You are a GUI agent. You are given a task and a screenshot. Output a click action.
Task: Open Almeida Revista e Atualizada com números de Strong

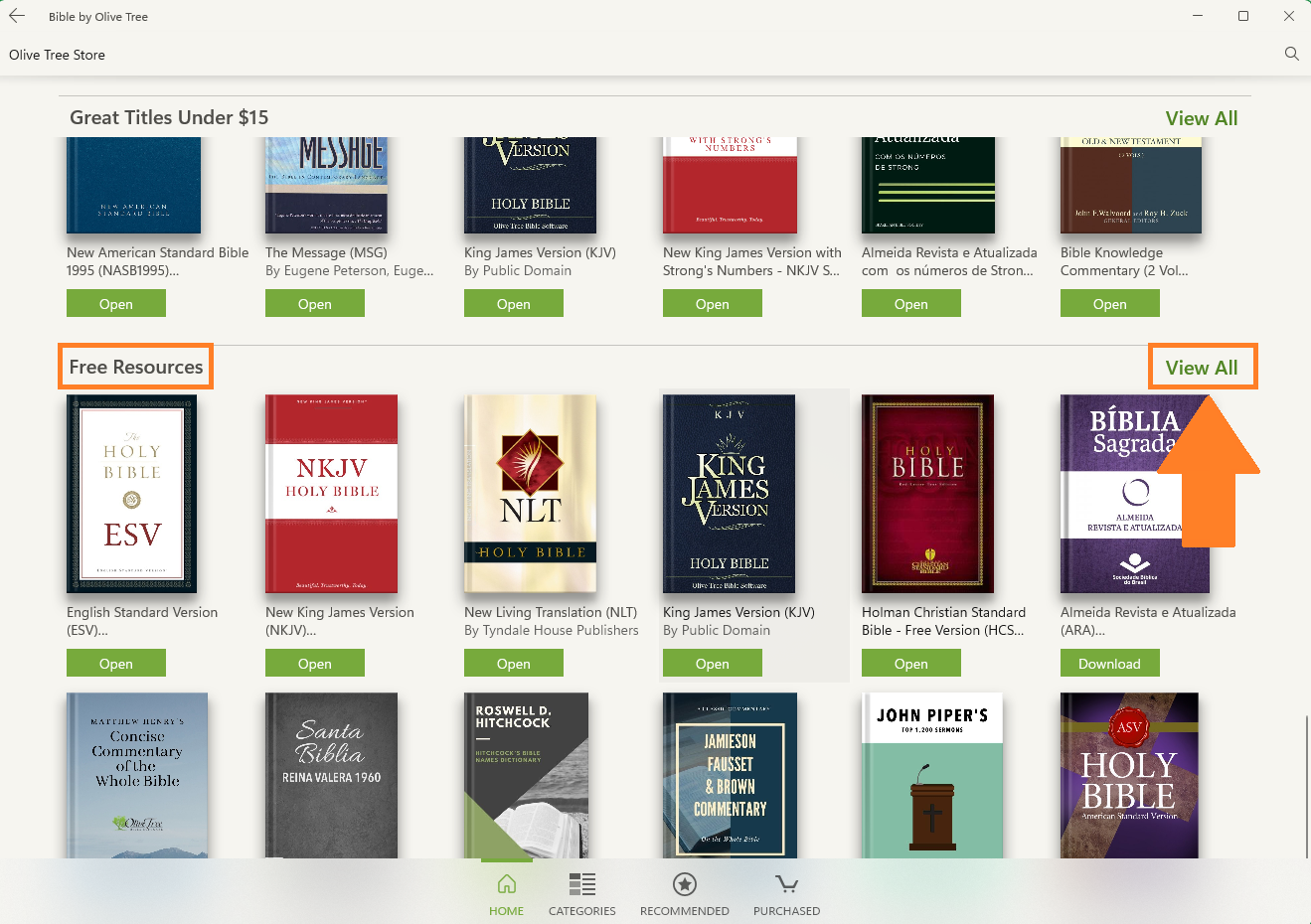pyautogui.click(x=911, y=303)
